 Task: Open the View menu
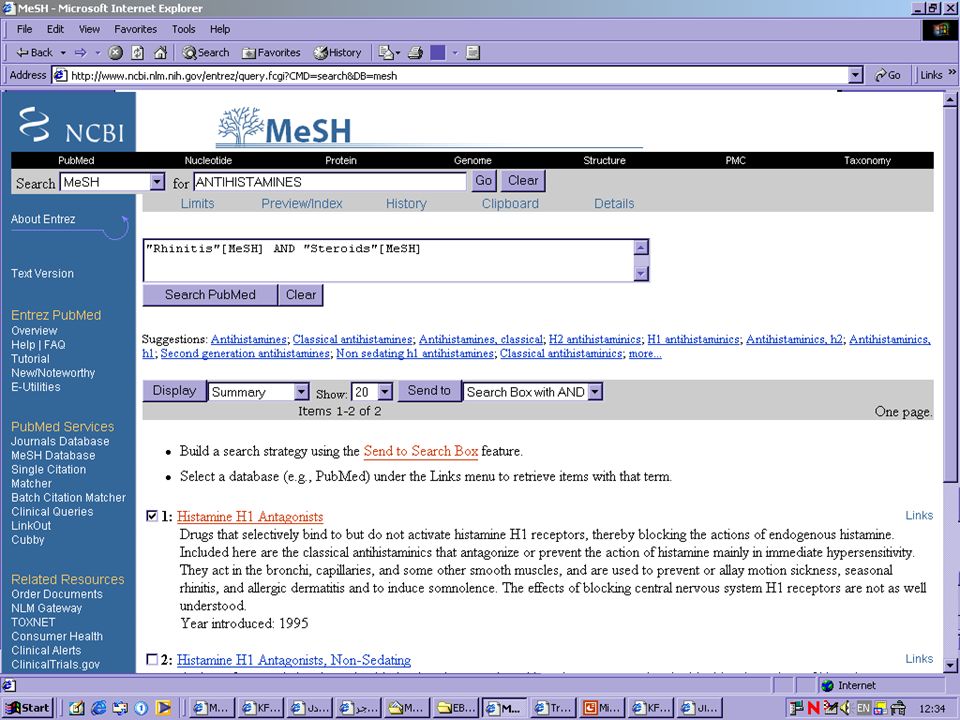[x=89, y=29]
